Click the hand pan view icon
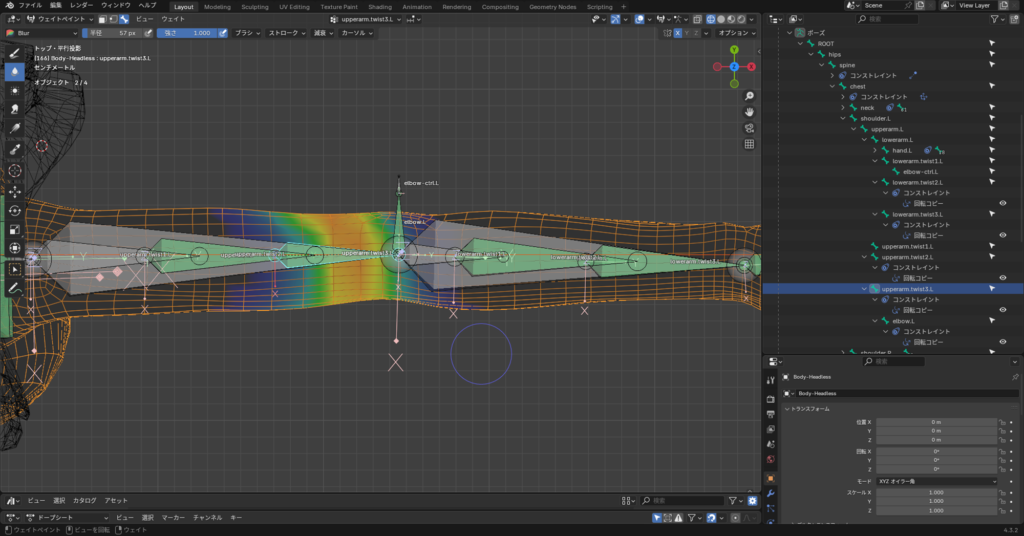Image resolution: width=1024 pixels, height=536 pixels. pos(749,112)
